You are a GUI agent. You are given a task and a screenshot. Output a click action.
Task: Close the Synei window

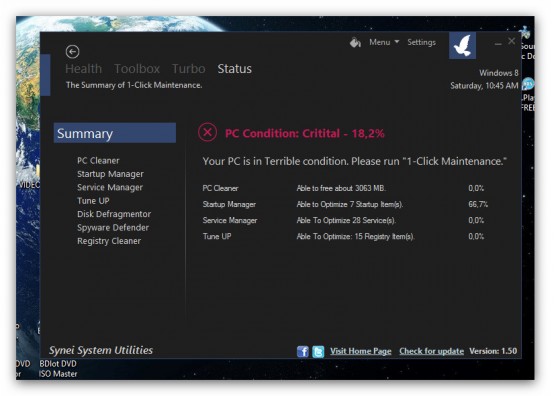[x=512, y=41]
